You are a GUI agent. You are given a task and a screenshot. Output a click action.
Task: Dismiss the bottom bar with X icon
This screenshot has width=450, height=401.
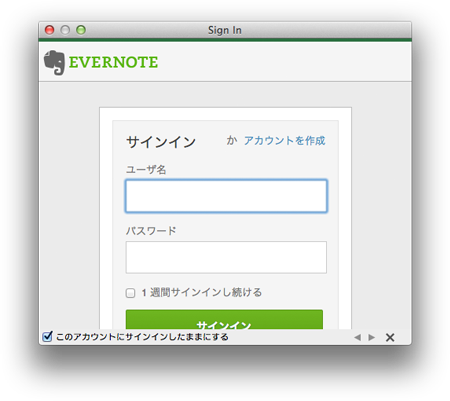click(390, 337)
